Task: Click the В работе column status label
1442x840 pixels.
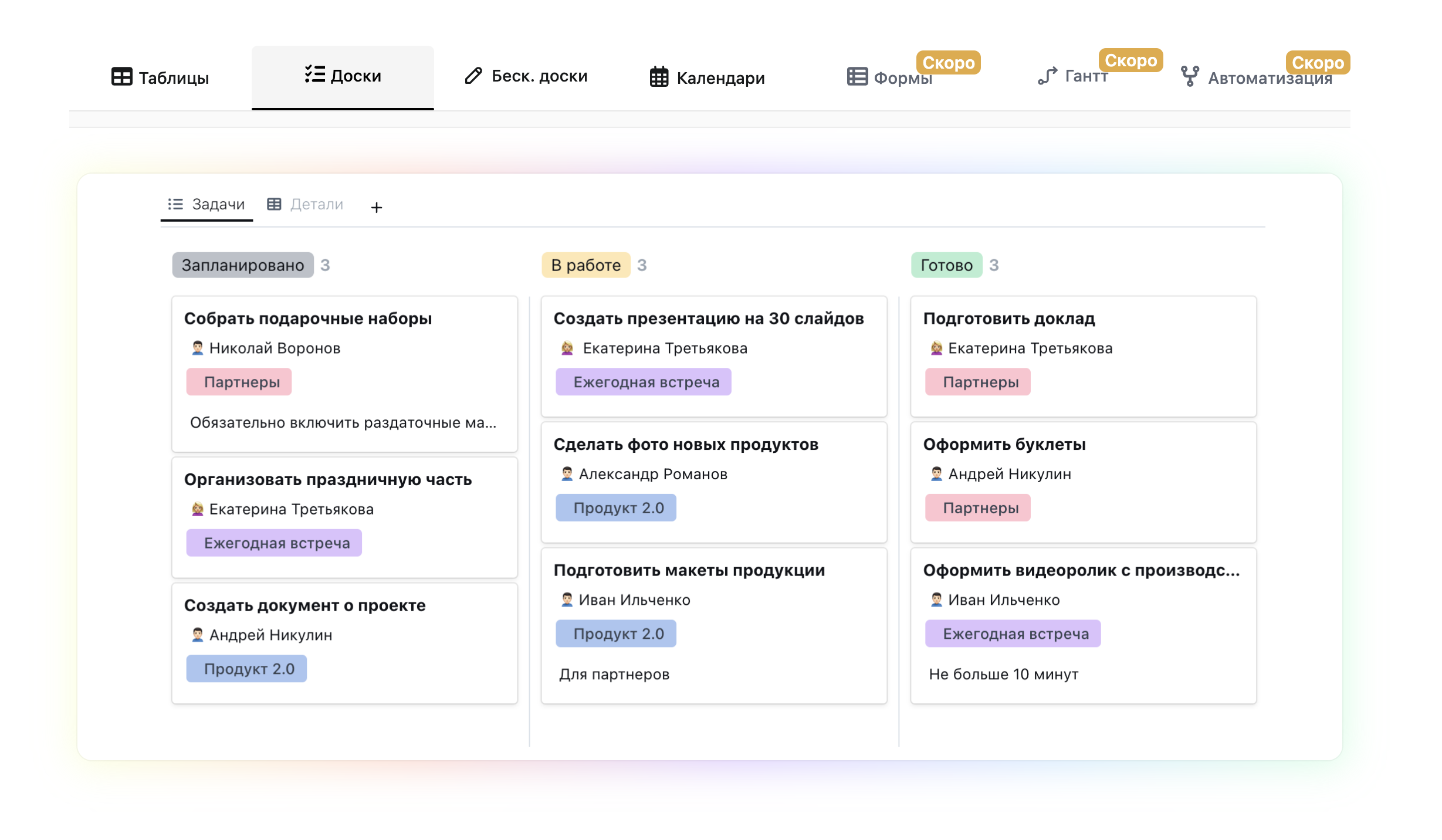Action: 585,265
